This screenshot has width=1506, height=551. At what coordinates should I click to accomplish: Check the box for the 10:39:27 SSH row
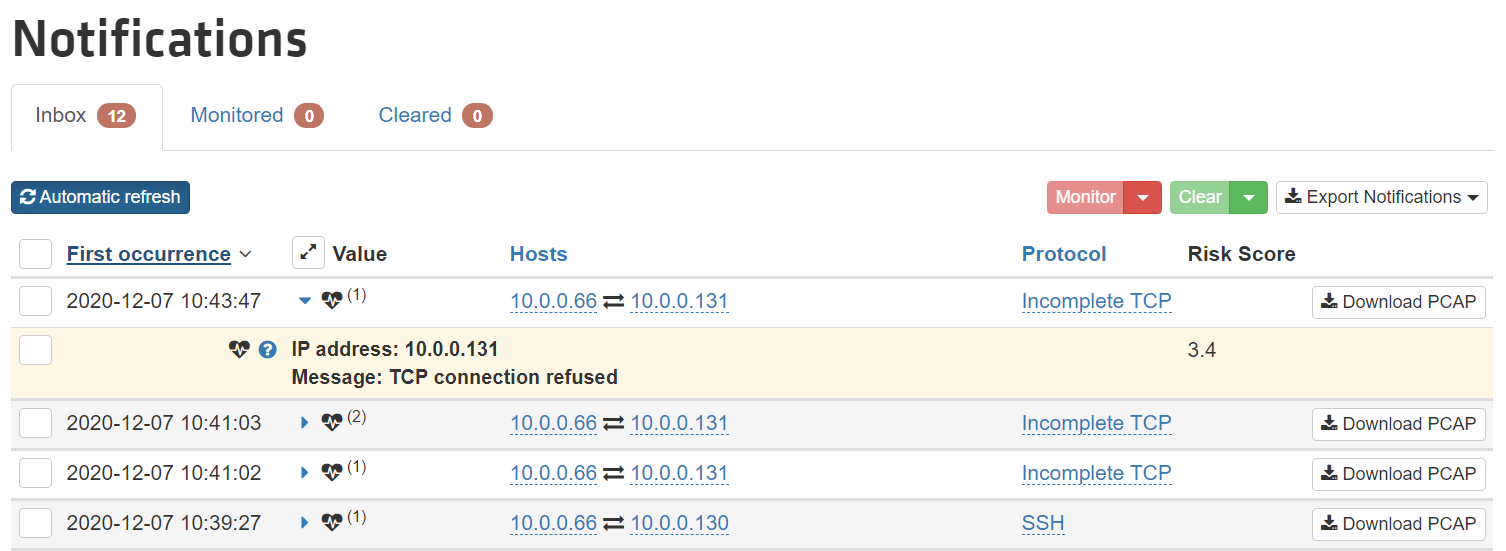35,523
